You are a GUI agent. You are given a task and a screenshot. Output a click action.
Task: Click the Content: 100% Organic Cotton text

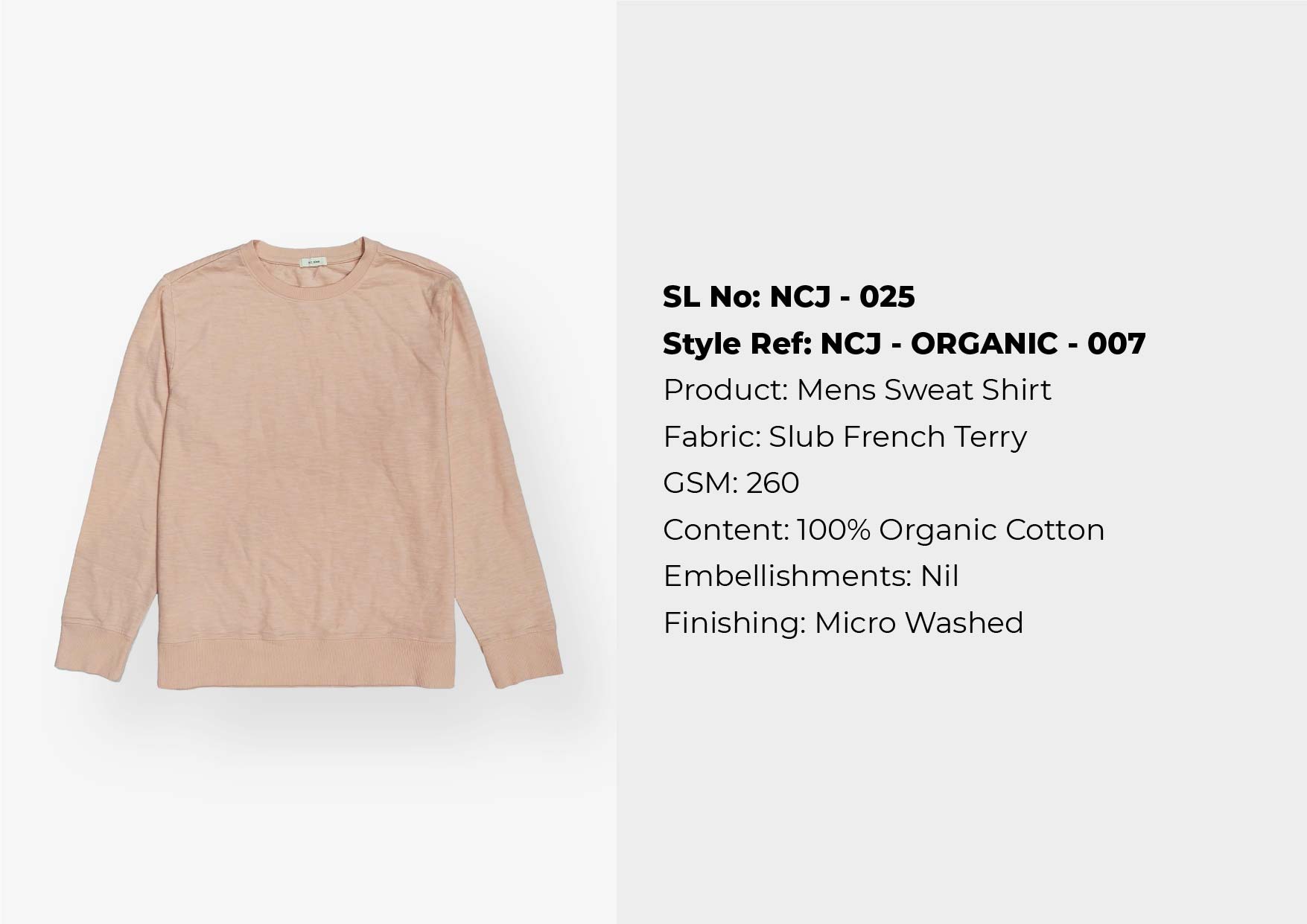point(884,530)
